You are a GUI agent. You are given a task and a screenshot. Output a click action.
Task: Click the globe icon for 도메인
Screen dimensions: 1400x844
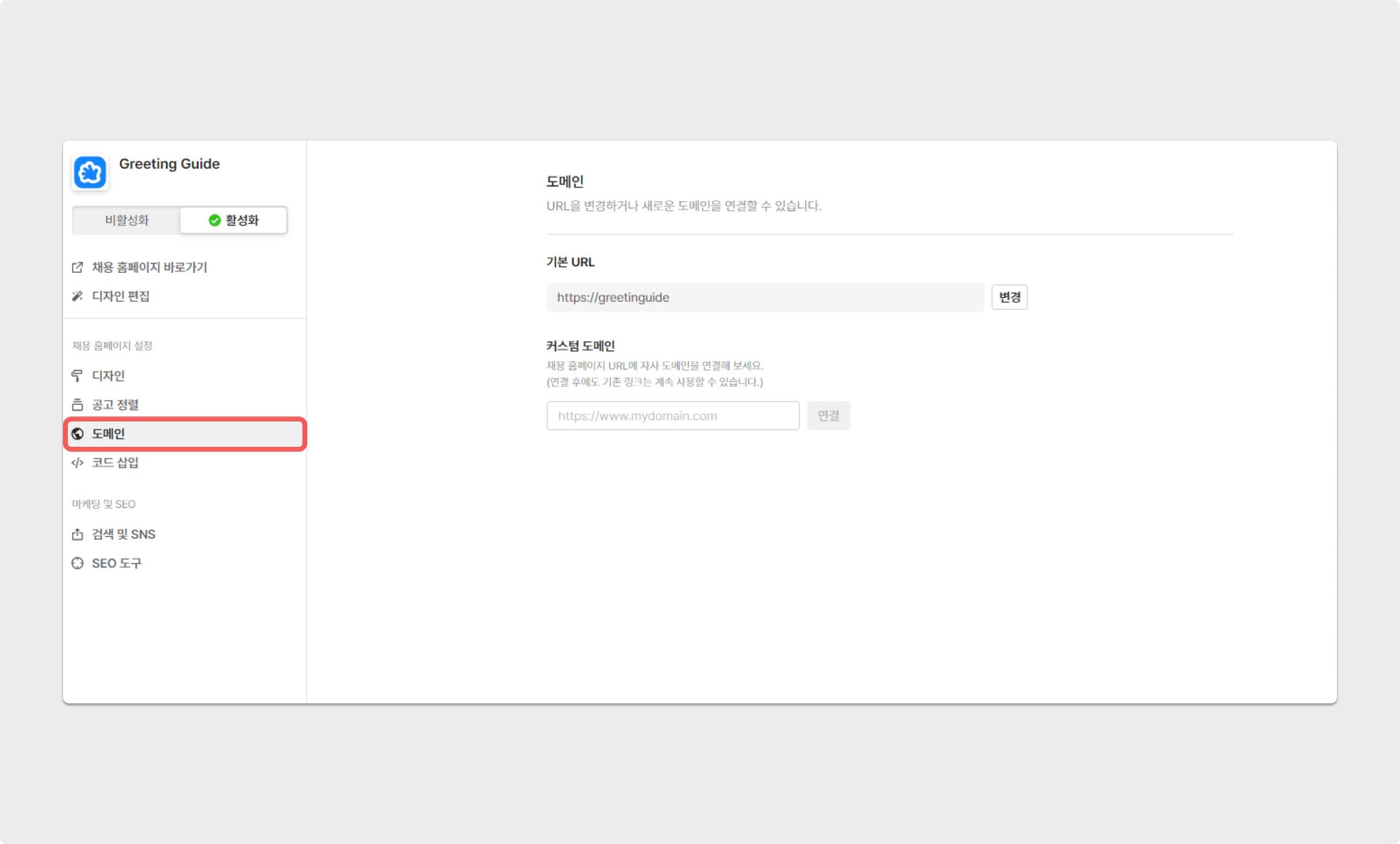click(78, 434)
